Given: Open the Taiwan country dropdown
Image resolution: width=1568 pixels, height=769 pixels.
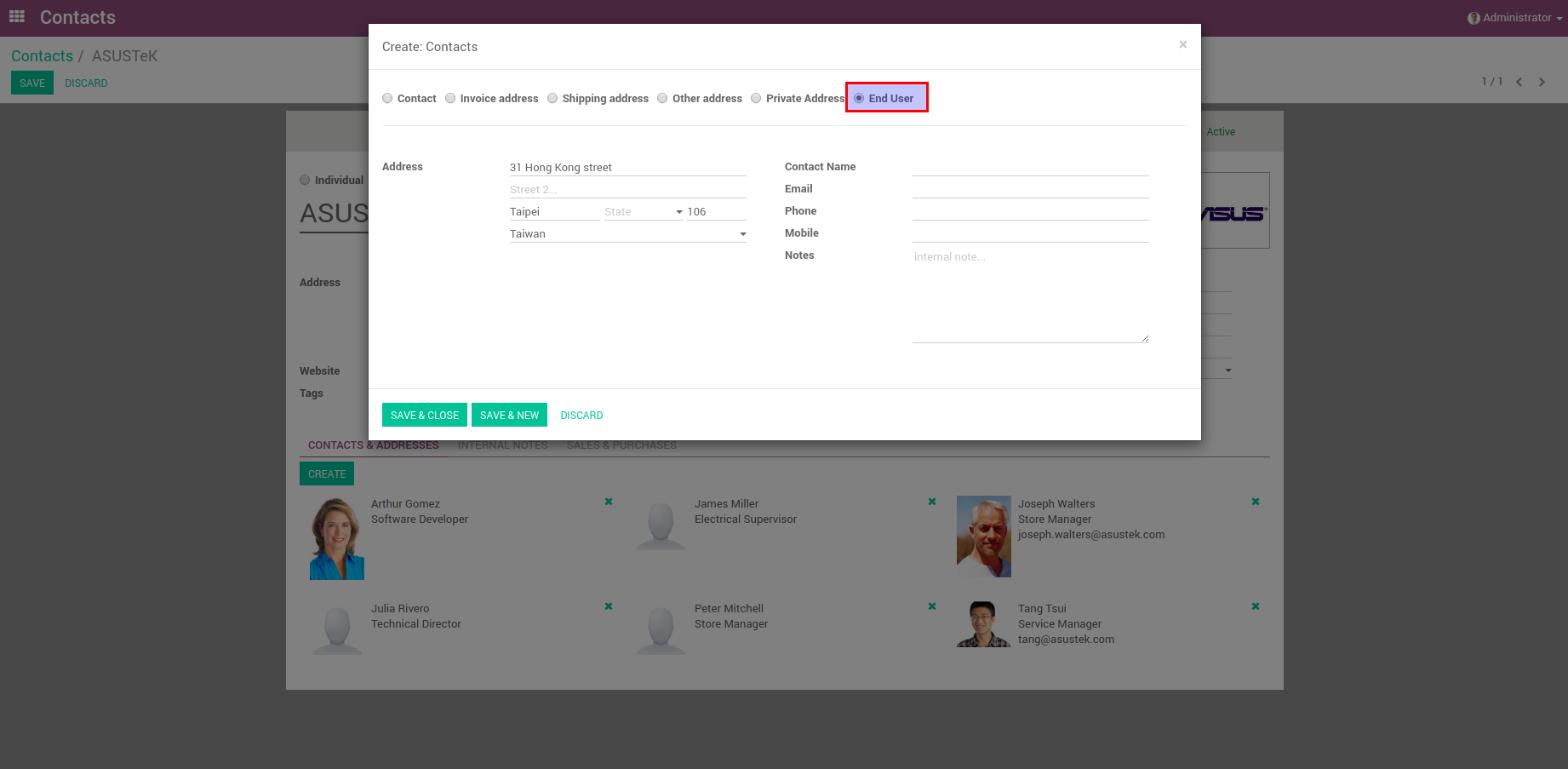Looking at the screenshot, I should 628,233.
